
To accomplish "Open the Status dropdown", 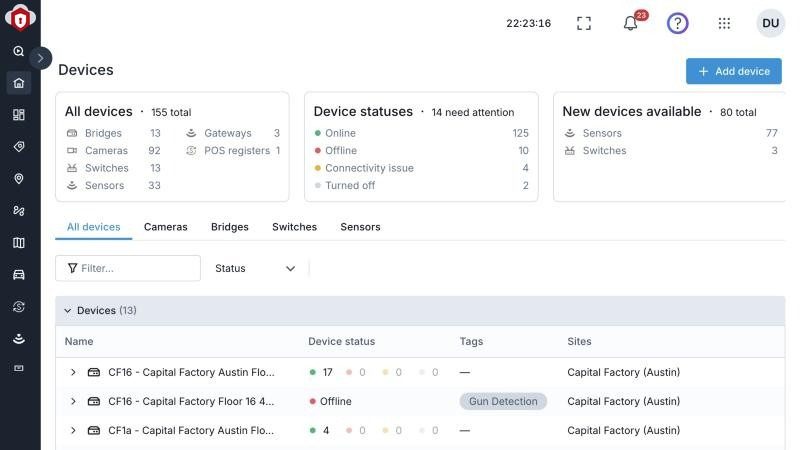I will click(255, 268).
